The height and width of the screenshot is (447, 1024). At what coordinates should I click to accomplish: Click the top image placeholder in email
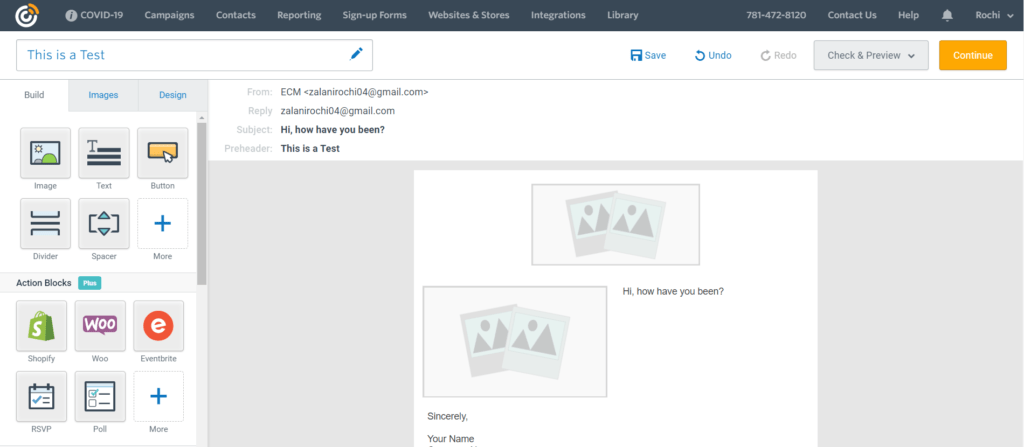pos(615,224)
